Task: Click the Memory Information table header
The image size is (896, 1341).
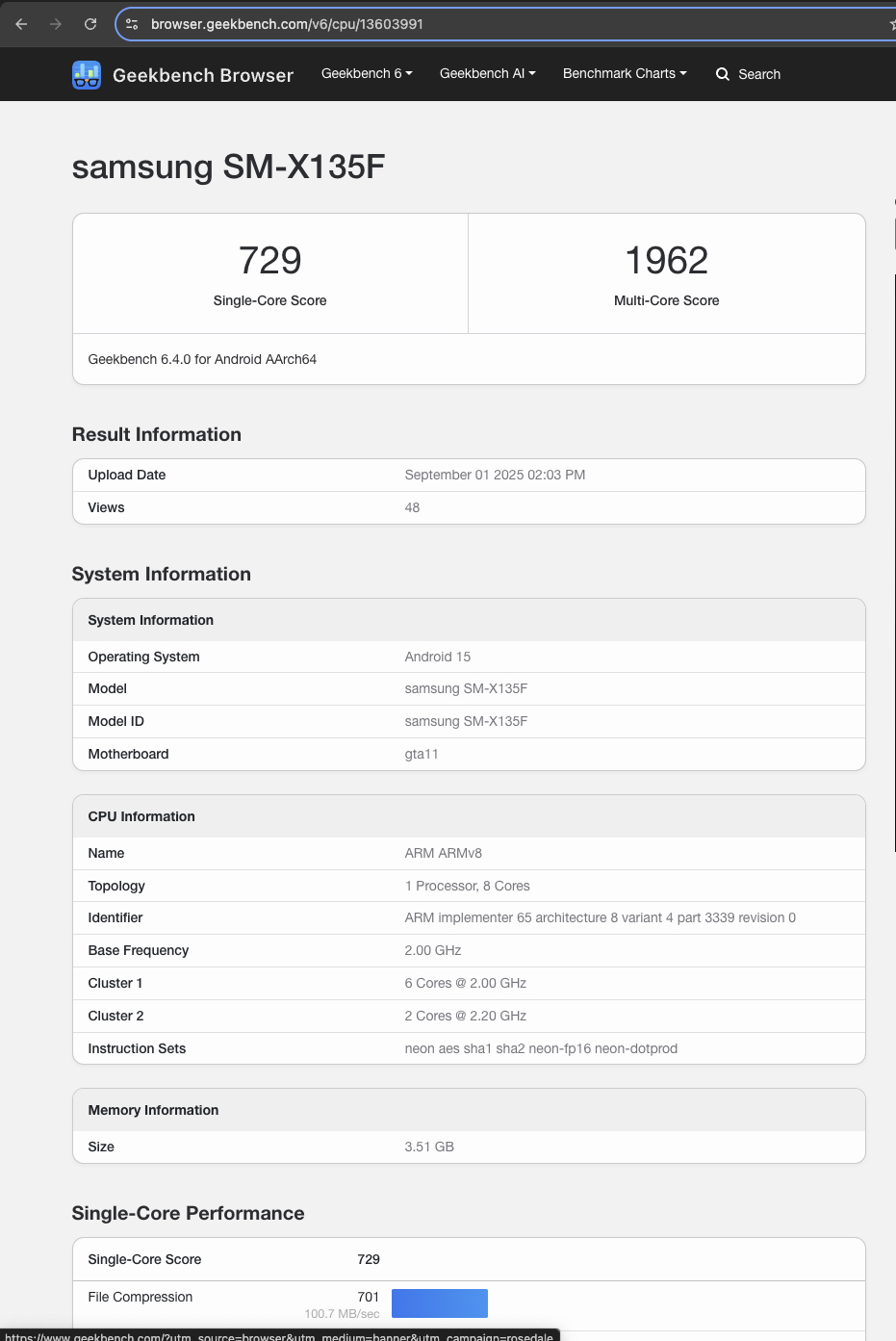Action: click(x=153, y=1110)
